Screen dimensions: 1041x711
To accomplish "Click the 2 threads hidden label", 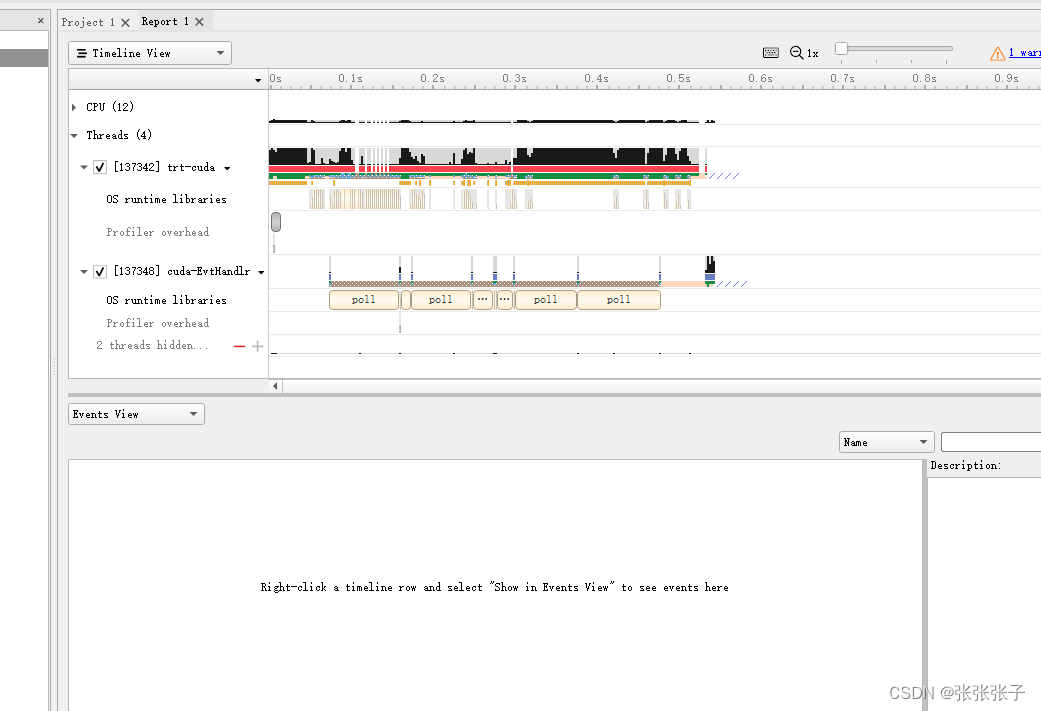I will [x=151, y=345].
